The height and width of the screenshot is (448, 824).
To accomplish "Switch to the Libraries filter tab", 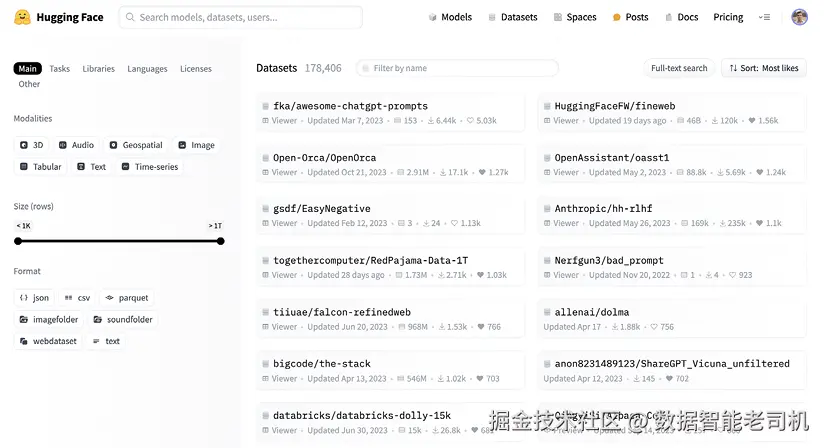I will [98, 68].
